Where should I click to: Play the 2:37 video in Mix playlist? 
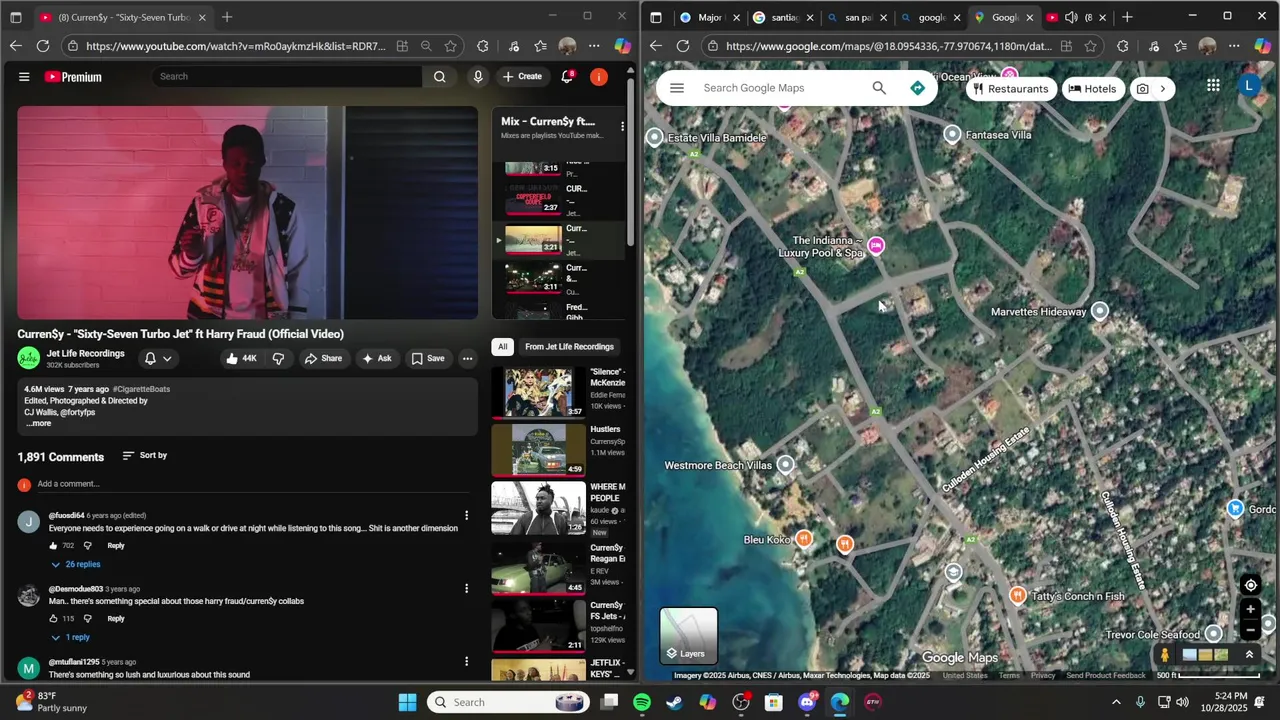533,201
